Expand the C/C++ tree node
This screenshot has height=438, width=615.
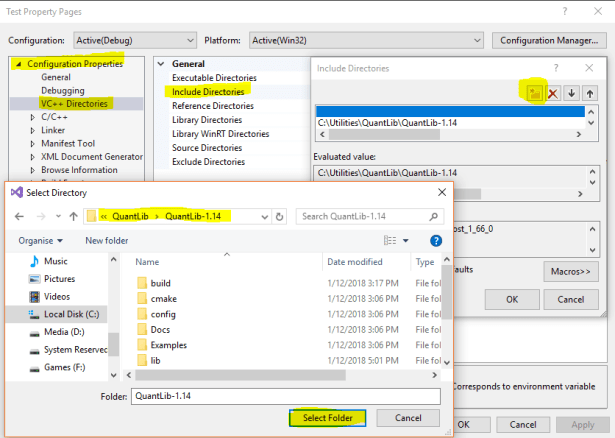point(33,117)
